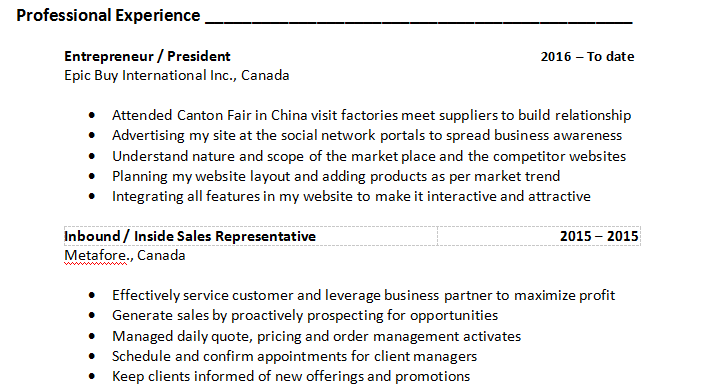Screen dimensions: 702x391
Task: Click the Advertising my site bullet line
Action: coord(367,136)
